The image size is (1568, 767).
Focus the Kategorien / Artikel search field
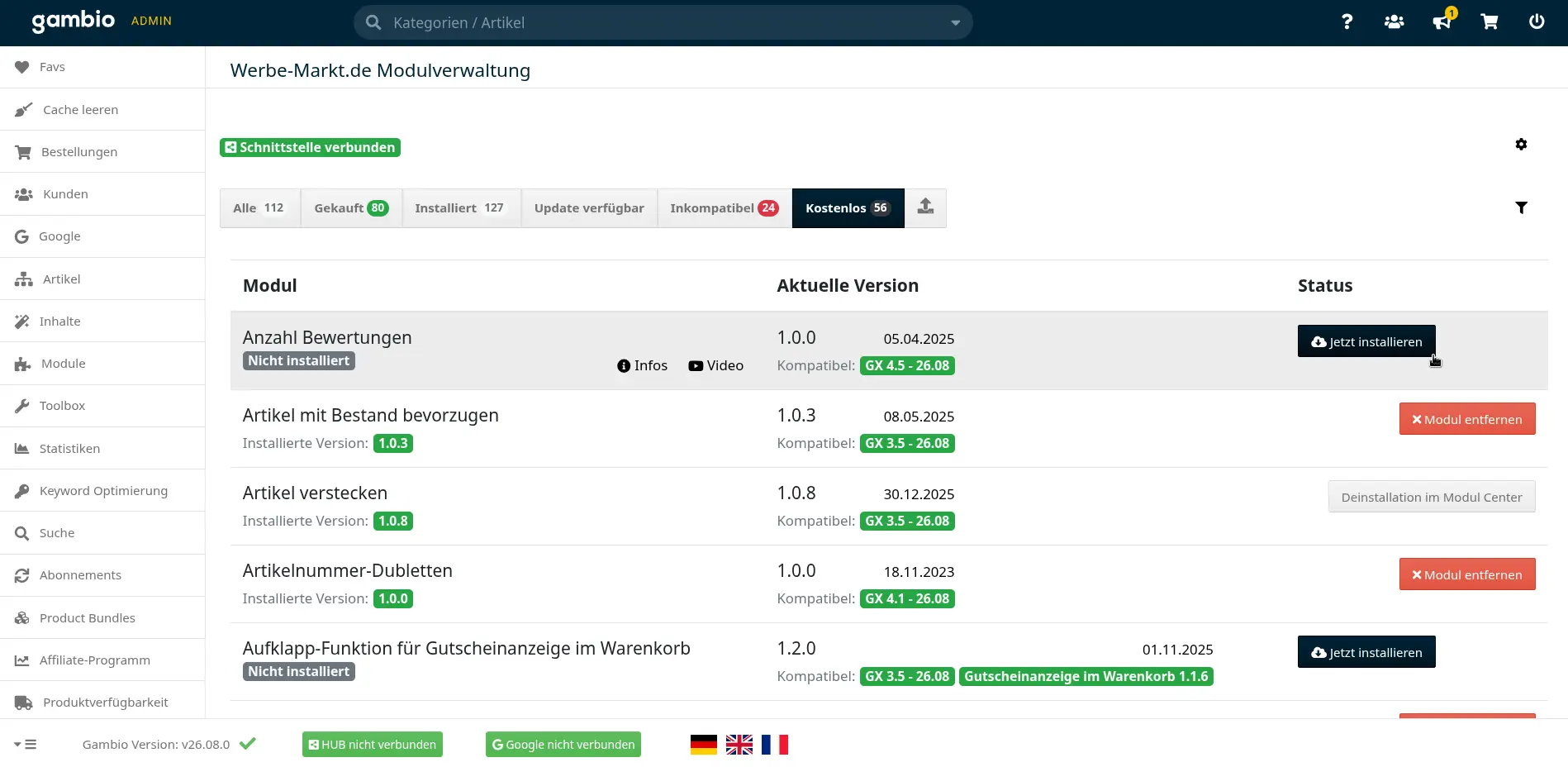click(x=663, y=23)
